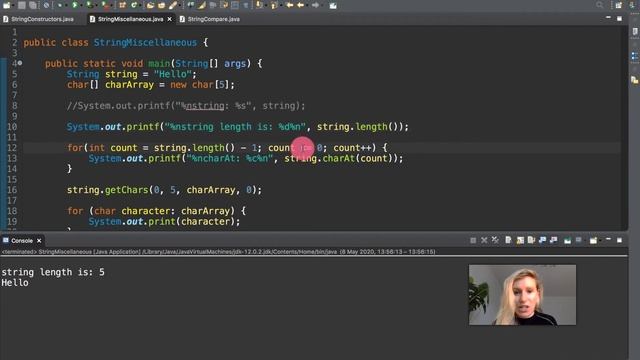Open the Back history dropdown arrow
This screenshot has height=360, width=640.
tap(307, 6)
